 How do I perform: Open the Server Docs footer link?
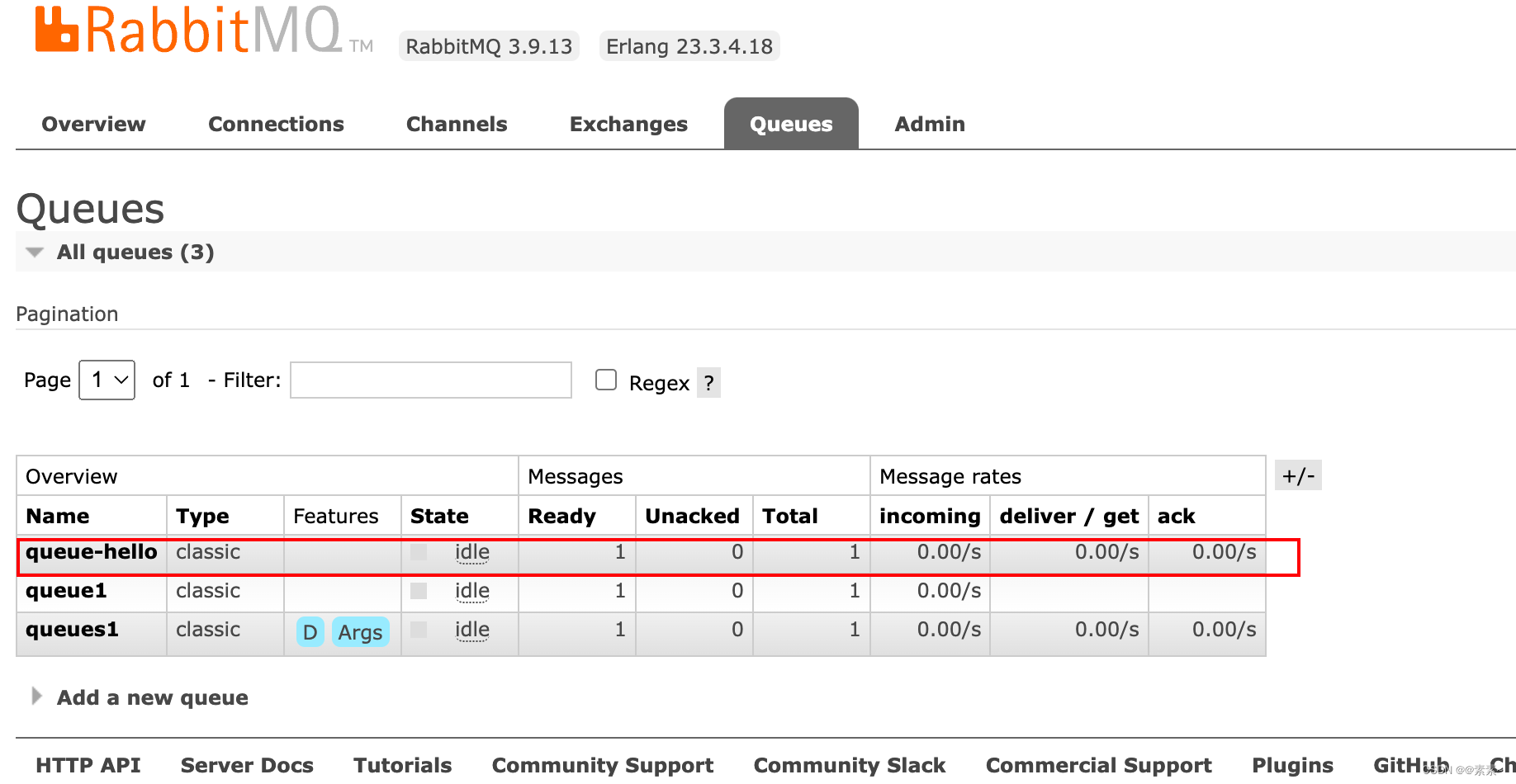(247, 765)
